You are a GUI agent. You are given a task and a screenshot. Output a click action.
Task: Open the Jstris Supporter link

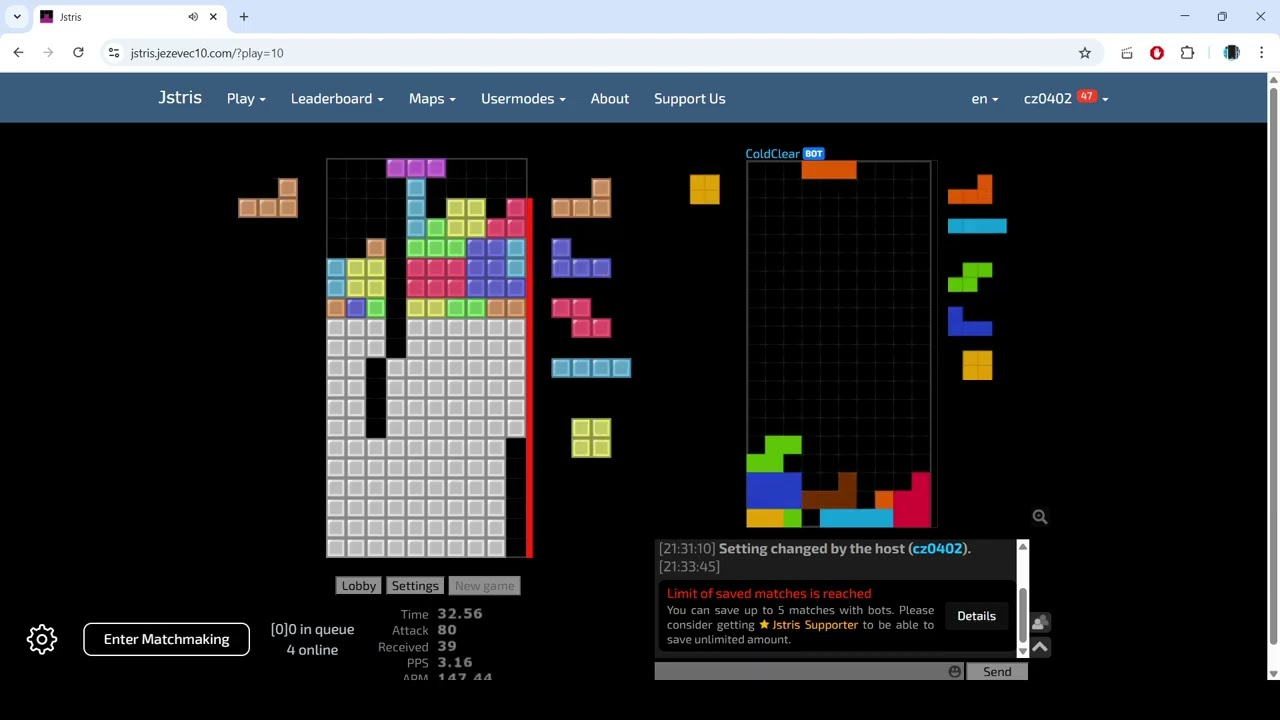pyautogui.click(x=815, y=625)
